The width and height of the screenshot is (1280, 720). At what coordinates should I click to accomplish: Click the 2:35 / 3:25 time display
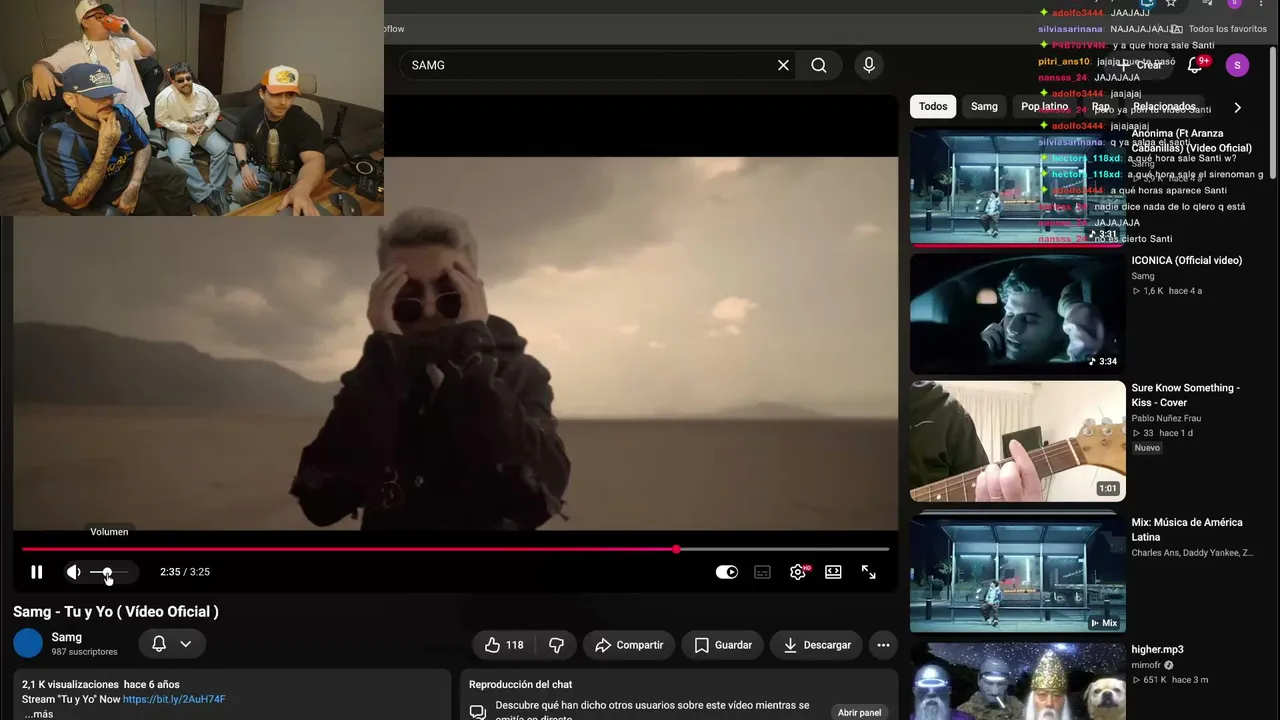(x=185, y=572)
